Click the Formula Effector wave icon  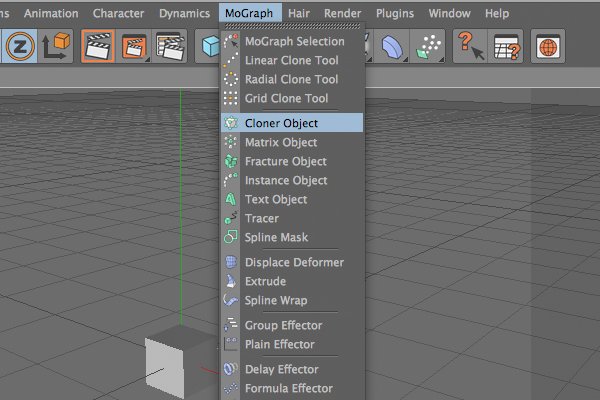(x=231, y=388)
